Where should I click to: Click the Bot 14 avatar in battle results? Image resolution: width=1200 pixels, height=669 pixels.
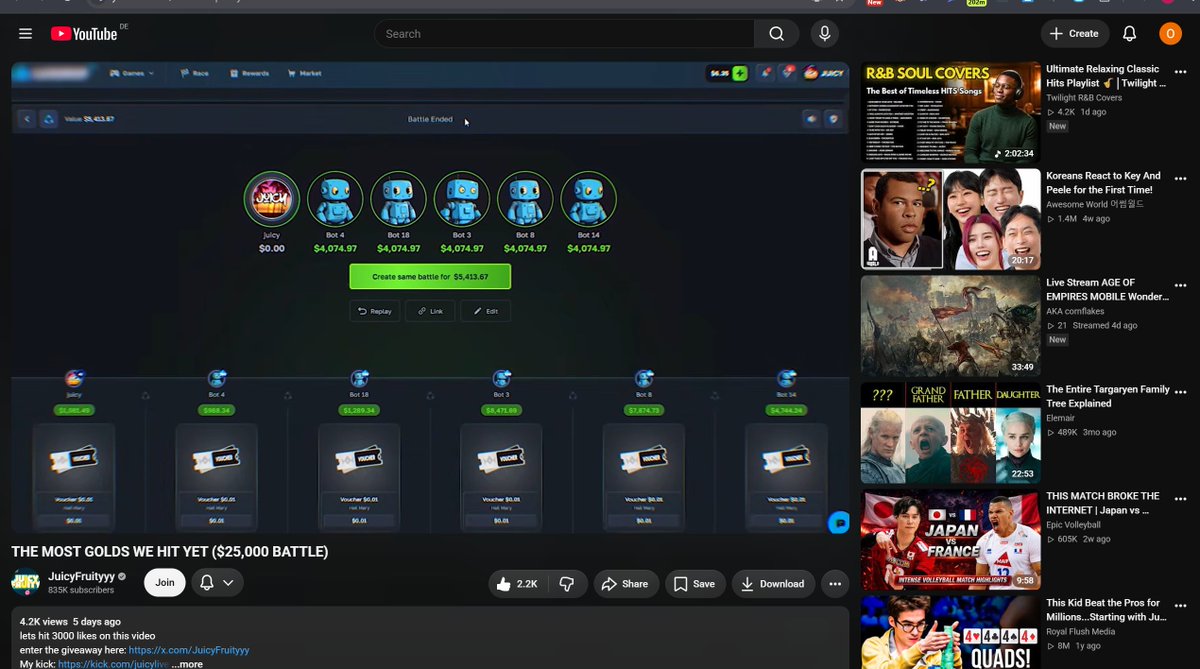point(589,200)
